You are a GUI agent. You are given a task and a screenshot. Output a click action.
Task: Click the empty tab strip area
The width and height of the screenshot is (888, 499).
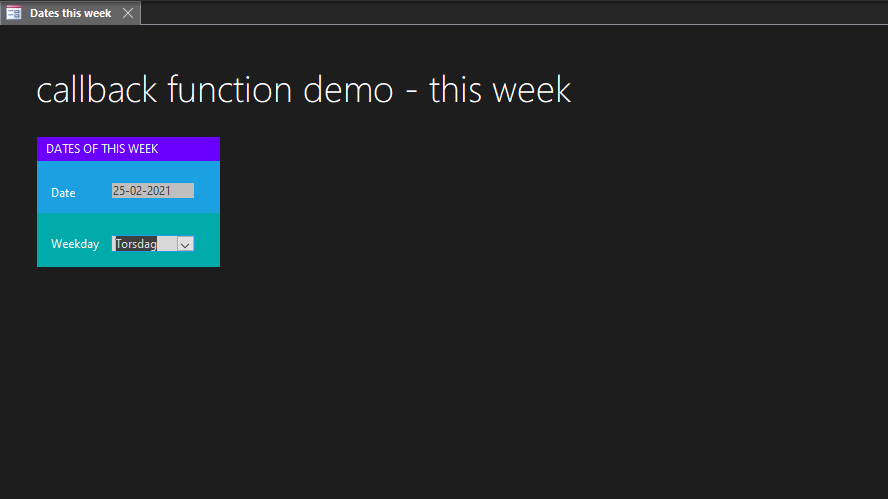click(500, 12)
